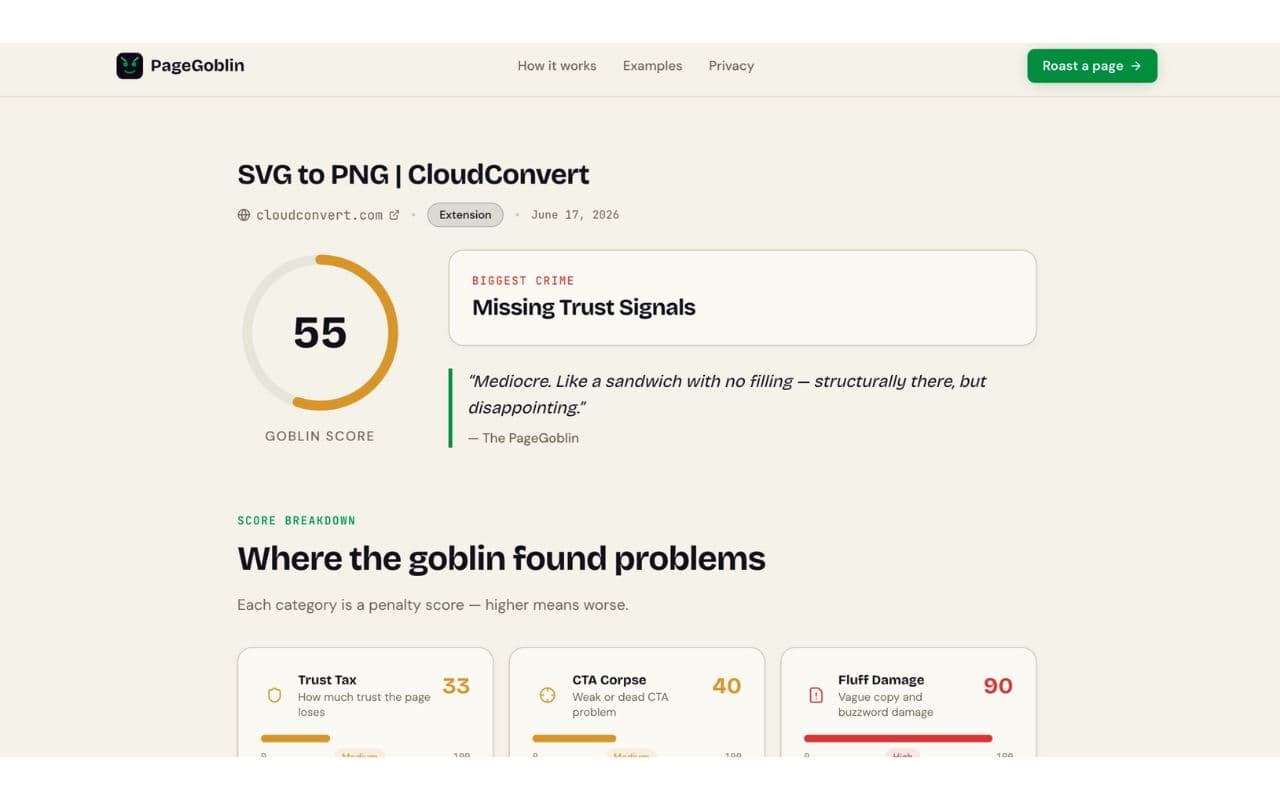1280x800 pixels.
Task: Select the June 17, 2026 date text
Action: (575, 215)
